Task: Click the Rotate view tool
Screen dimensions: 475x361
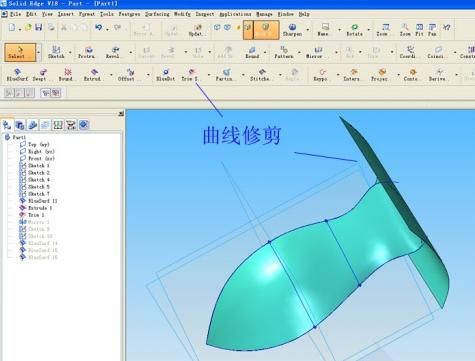Action: tap(354, 30)
